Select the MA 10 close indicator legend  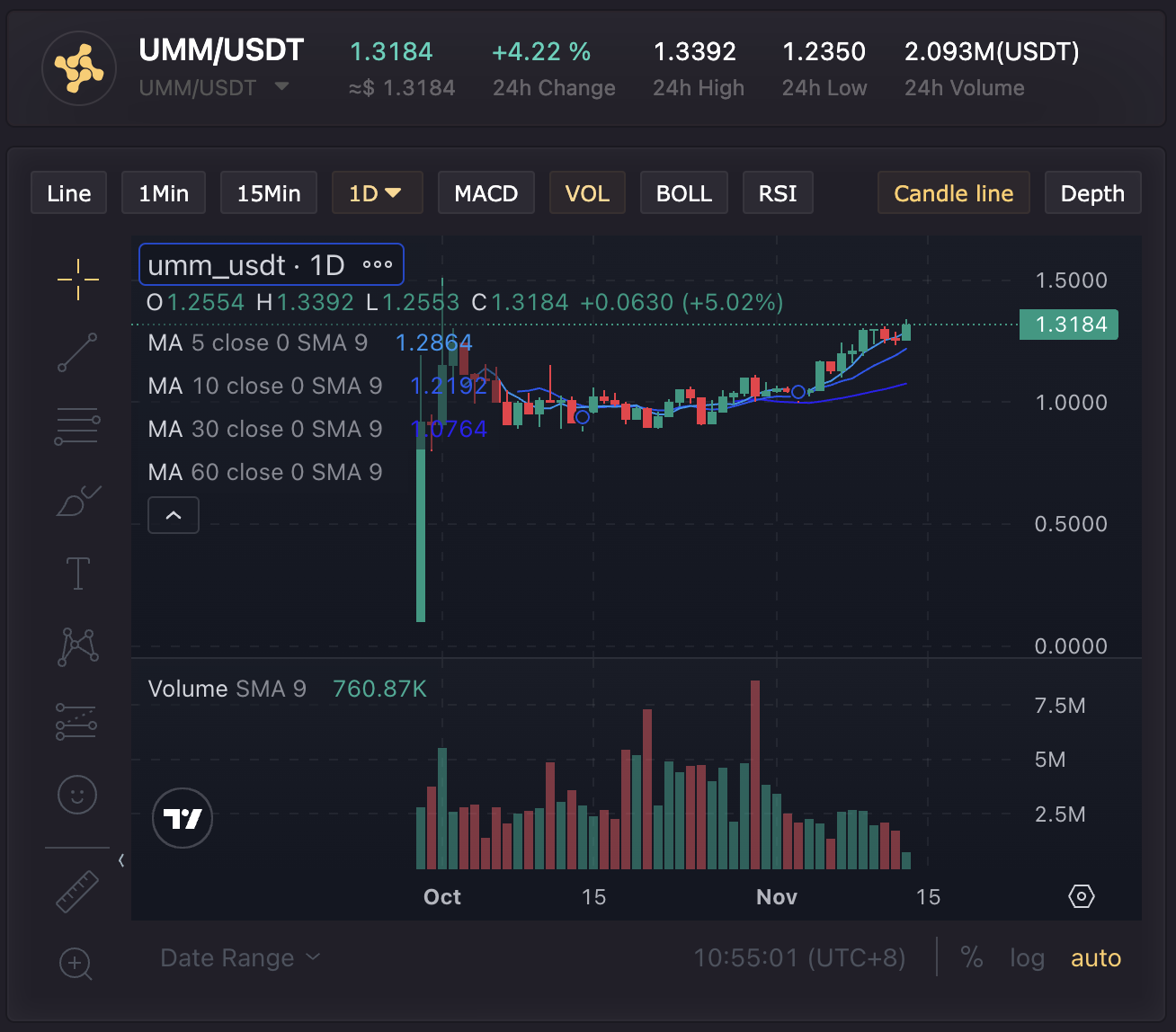pyautogui.click(x=265, y=386)
